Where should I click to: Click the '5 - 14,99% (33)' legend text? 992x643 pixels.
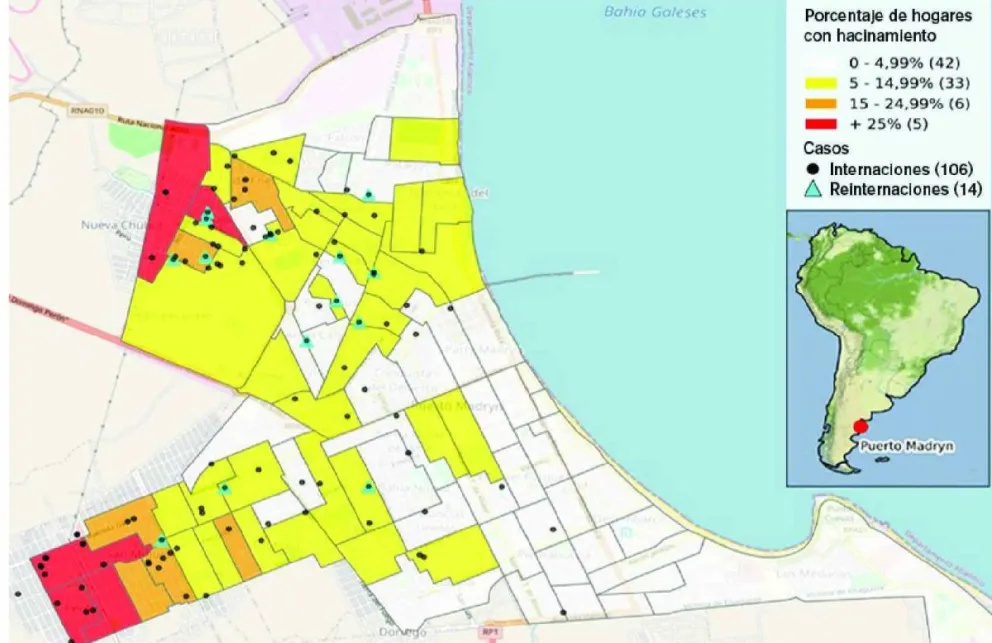[x=910, y=83]
